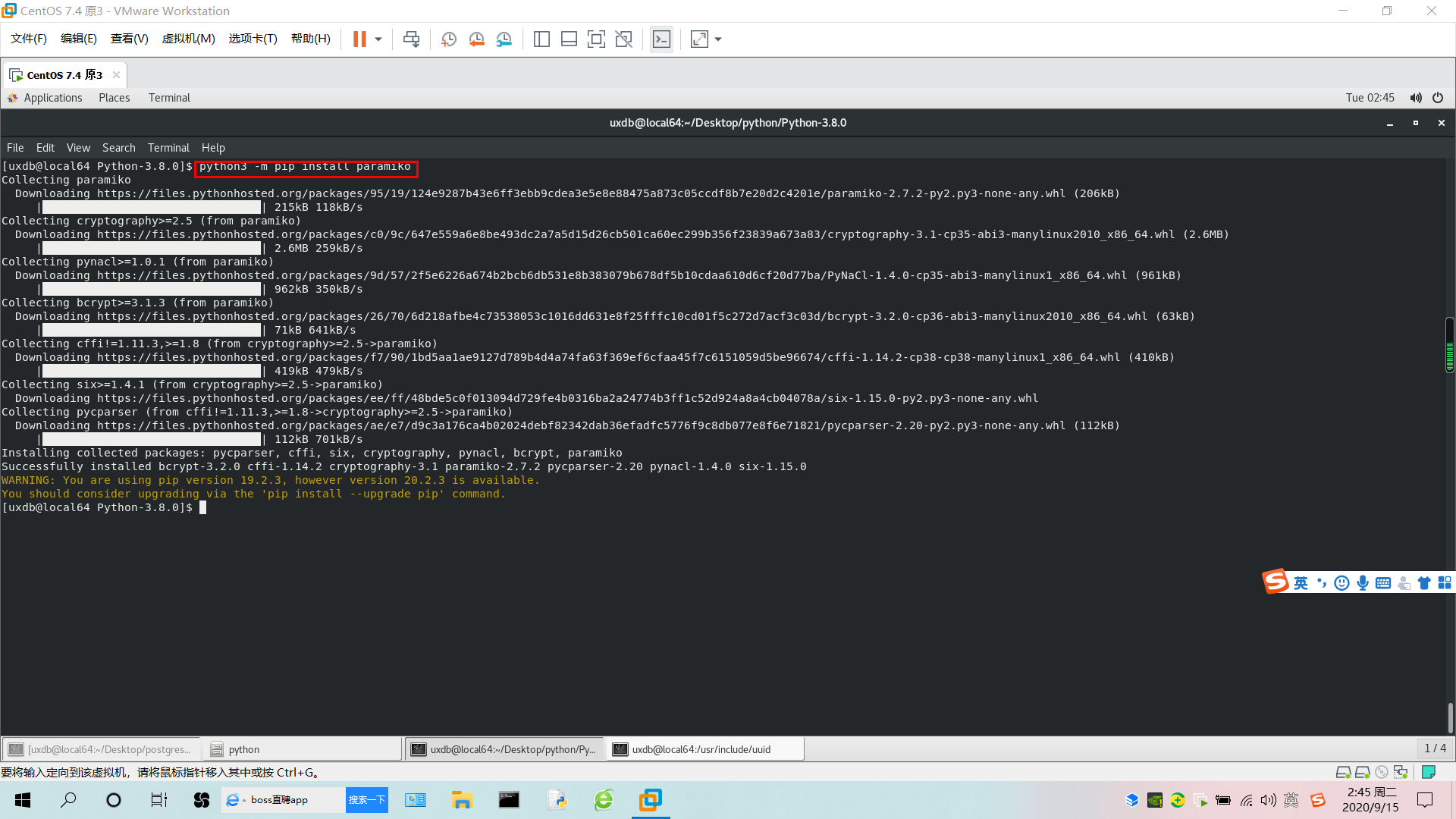
Task: Open the Sogou soft keyboard icon
Action: point(1383,582)
